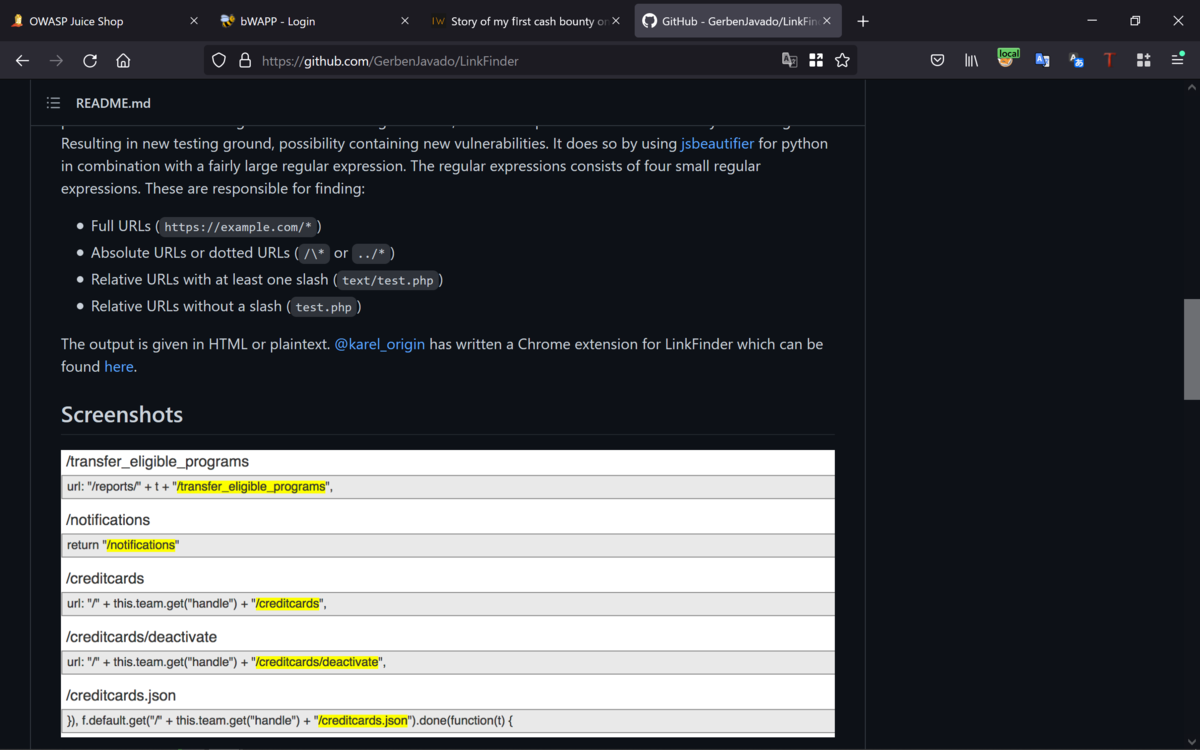The width and height of the screenshot is (1200, 750).
Task: Follow the 'here' Chrome extension link
Action: [119, 366]
